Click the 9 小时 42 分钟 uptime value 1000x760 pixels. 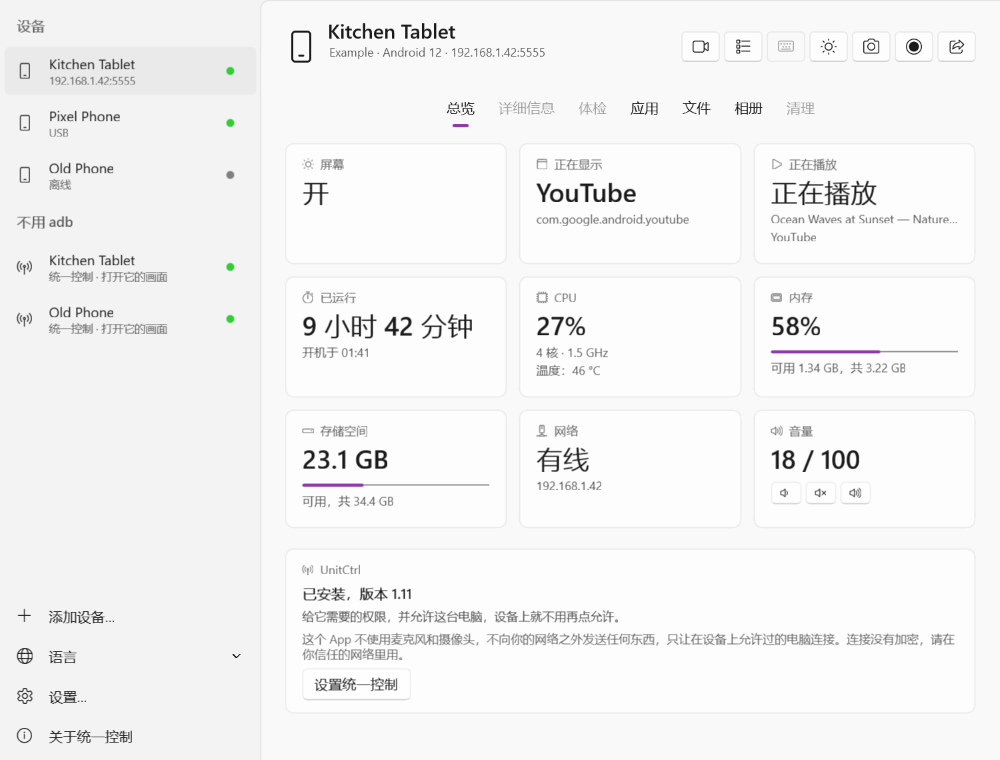tap(388, 326)
